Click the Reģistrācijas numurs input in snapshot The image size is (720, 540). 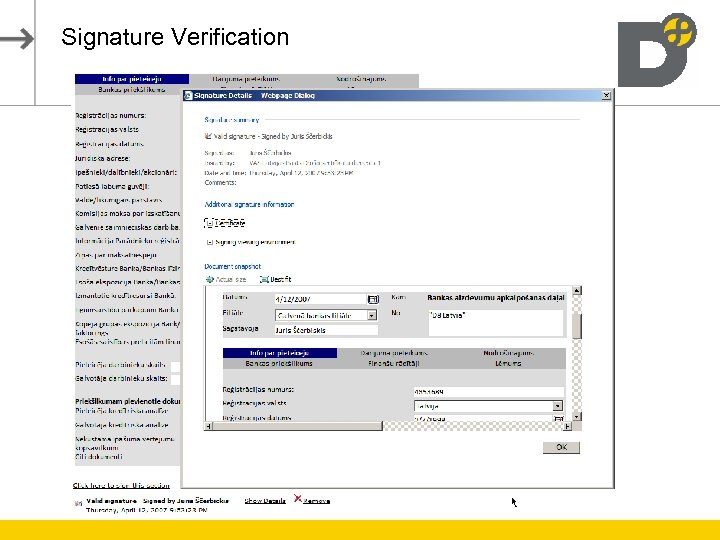click(488, 392)
